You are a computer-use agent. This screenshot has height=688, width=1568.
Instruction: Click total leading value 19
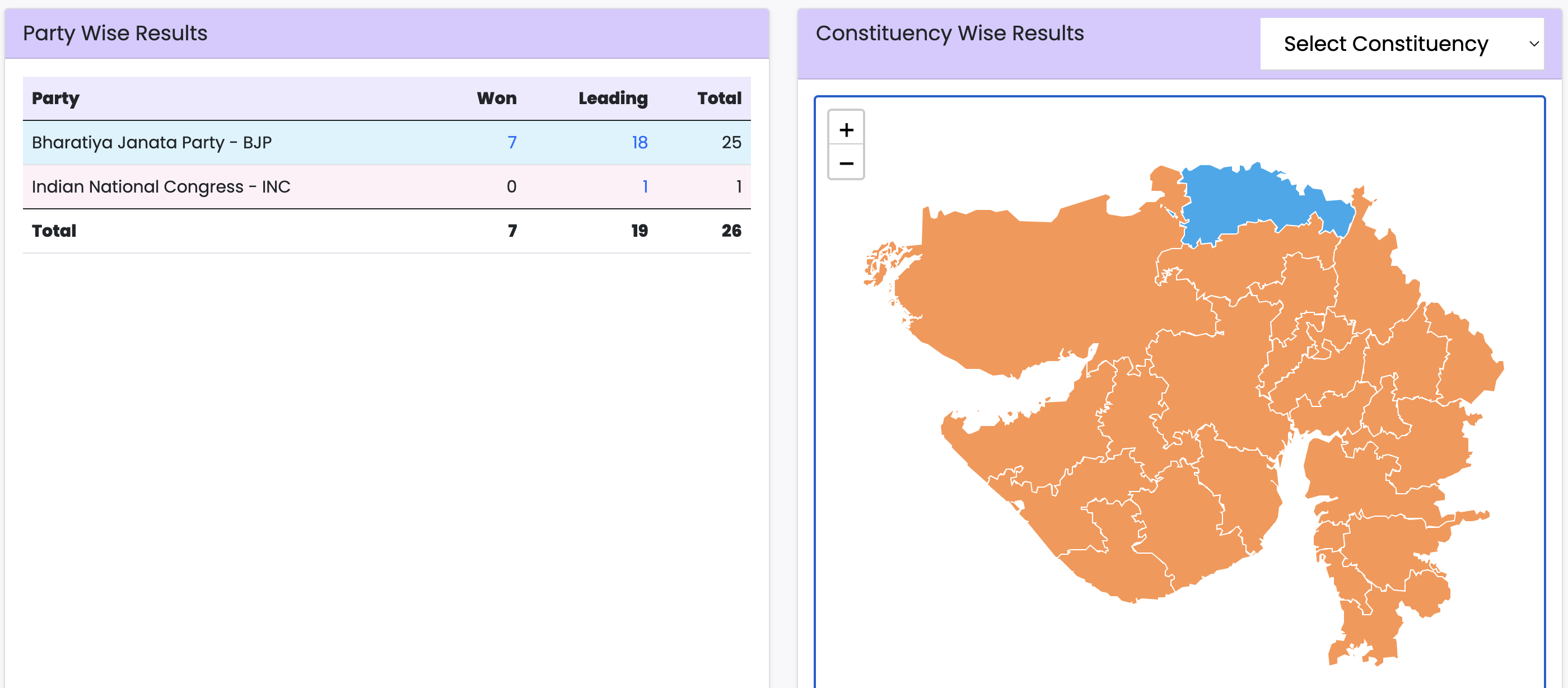(639, 231)
